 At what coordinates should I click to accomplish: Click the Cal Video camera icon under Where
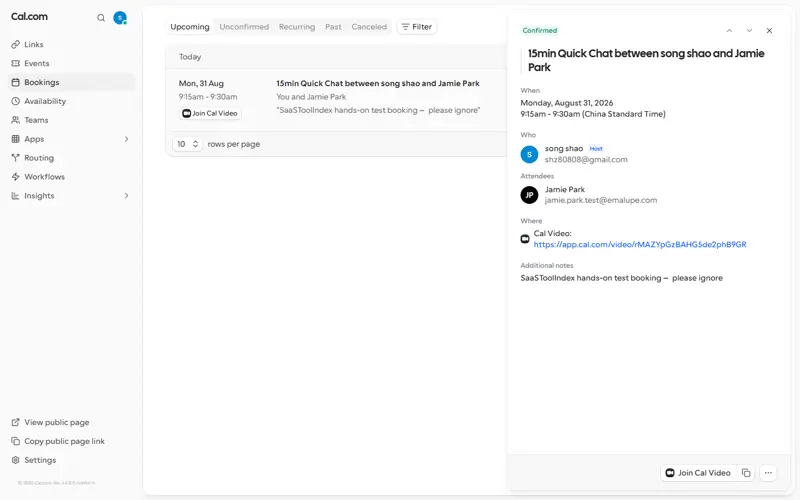(525, 239)
